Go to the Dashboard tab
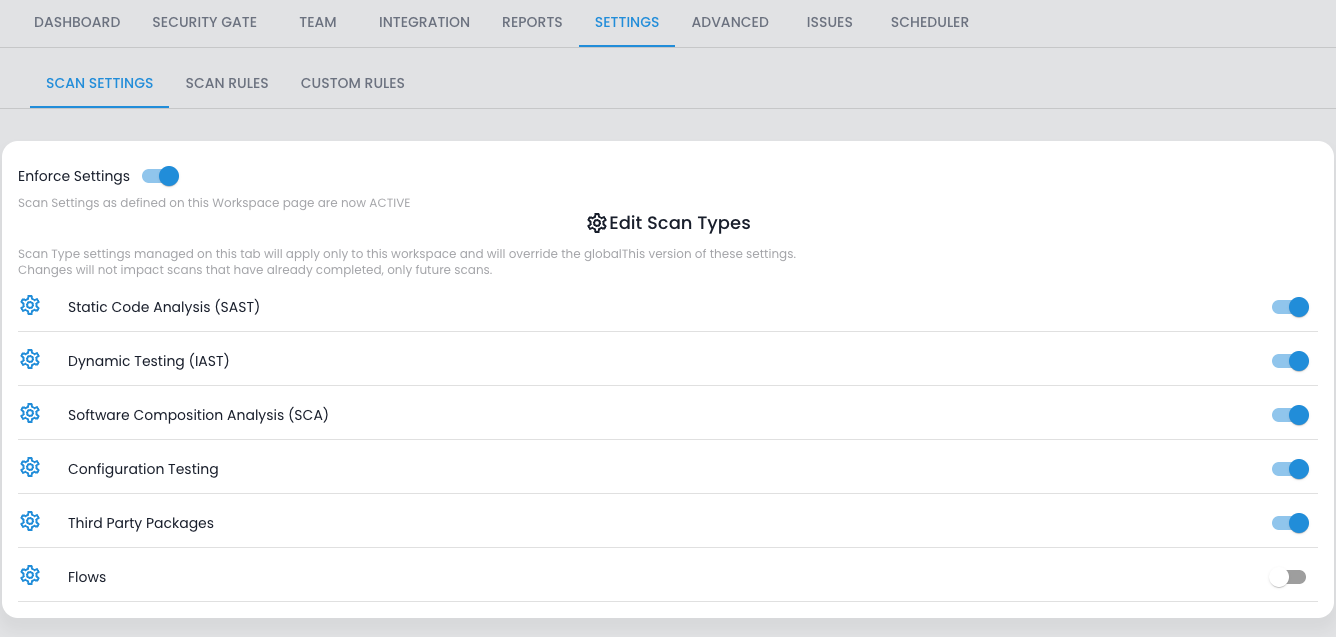The height and width of the screenshot is (637, 1336). pos(77,22)
